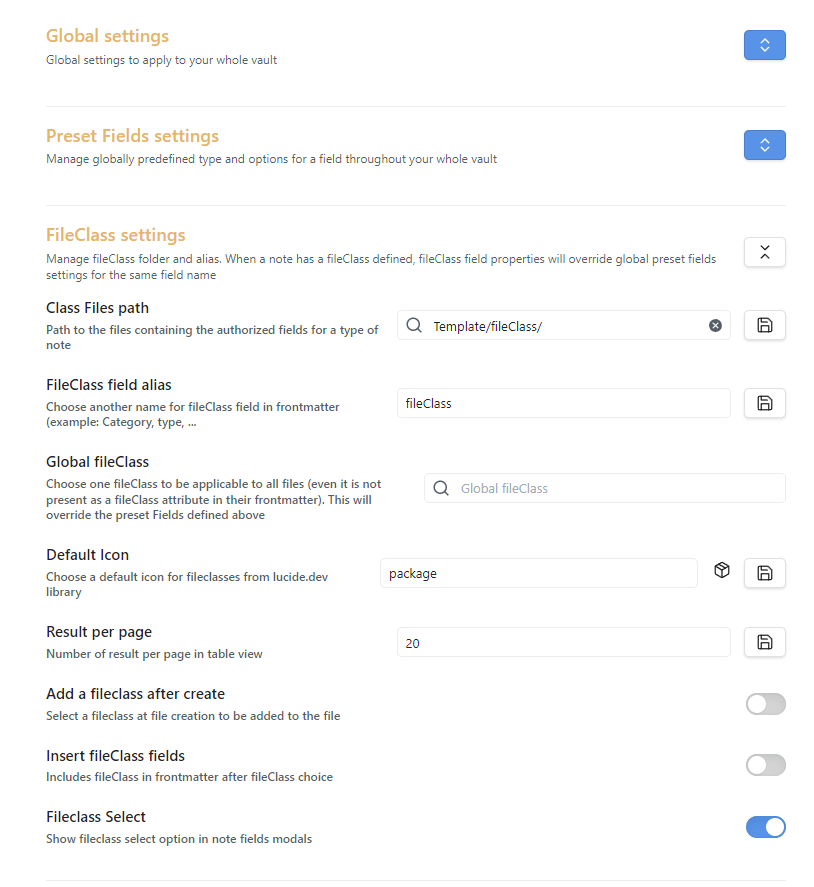
Task: Click the package icon preview
Action: pos(722,570)
